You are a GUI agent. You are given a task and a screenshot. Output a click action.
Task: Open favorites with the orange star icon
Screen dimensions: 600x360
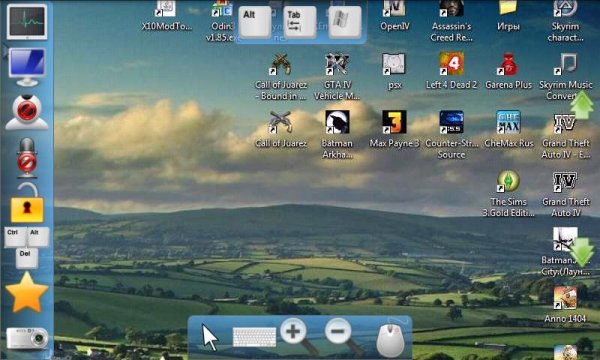pos(27,293)
